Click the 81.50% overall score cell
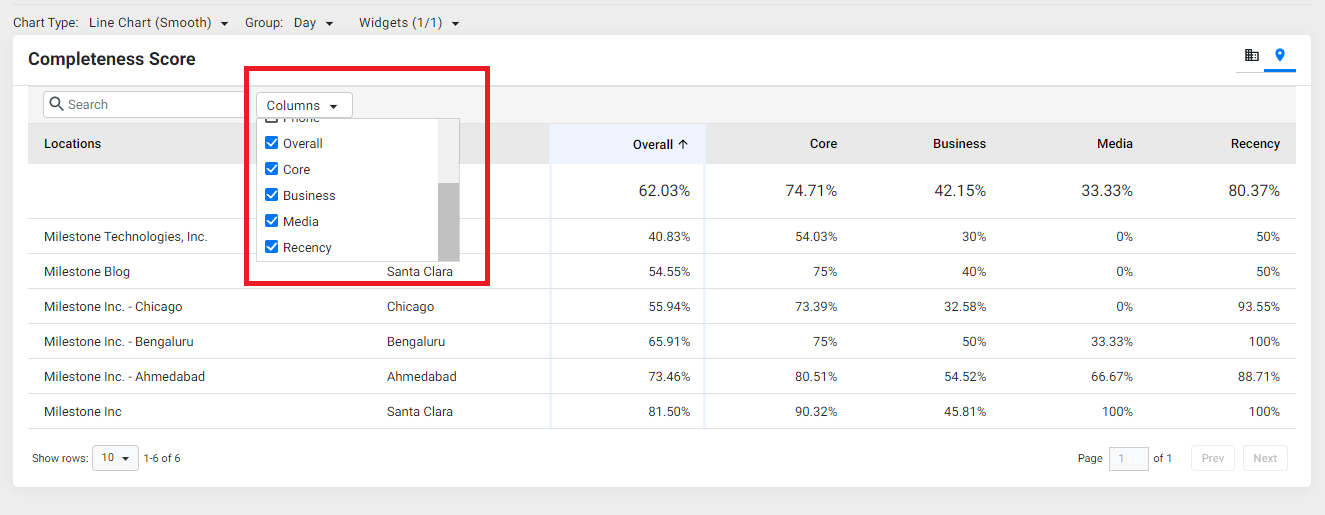This screenshot has height=515, width=1325. point(669,412)
